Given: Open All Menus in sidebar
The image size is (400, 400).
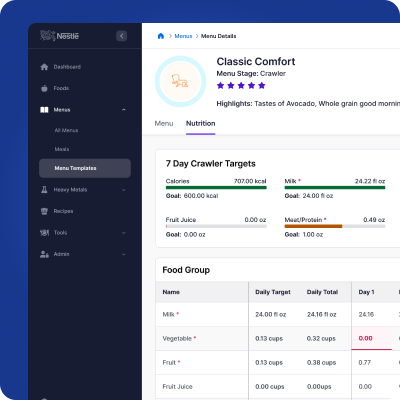Looking at the screenshot, I should click(66, 130).
